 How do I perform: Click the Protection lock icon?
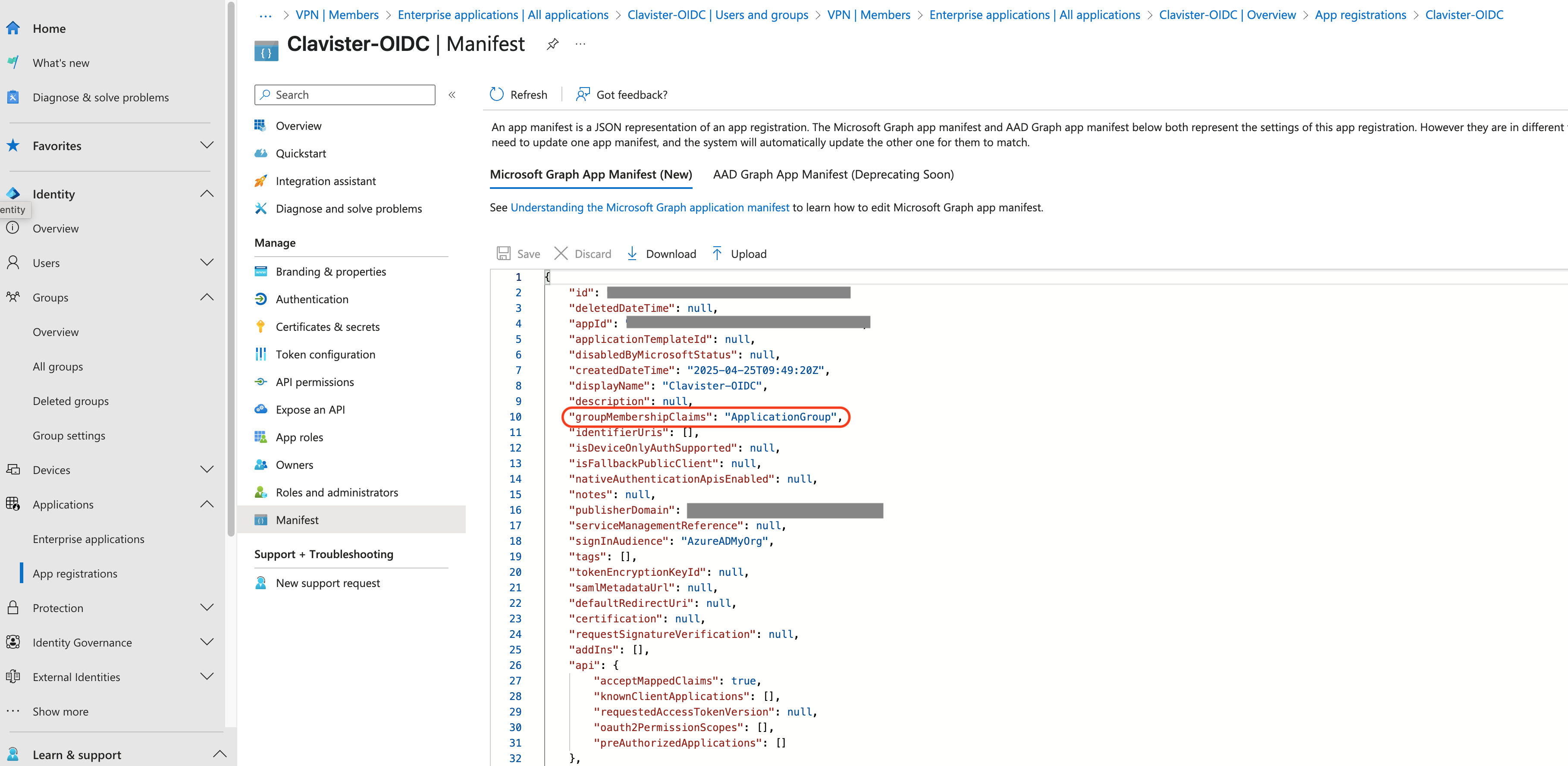[13, 608]
